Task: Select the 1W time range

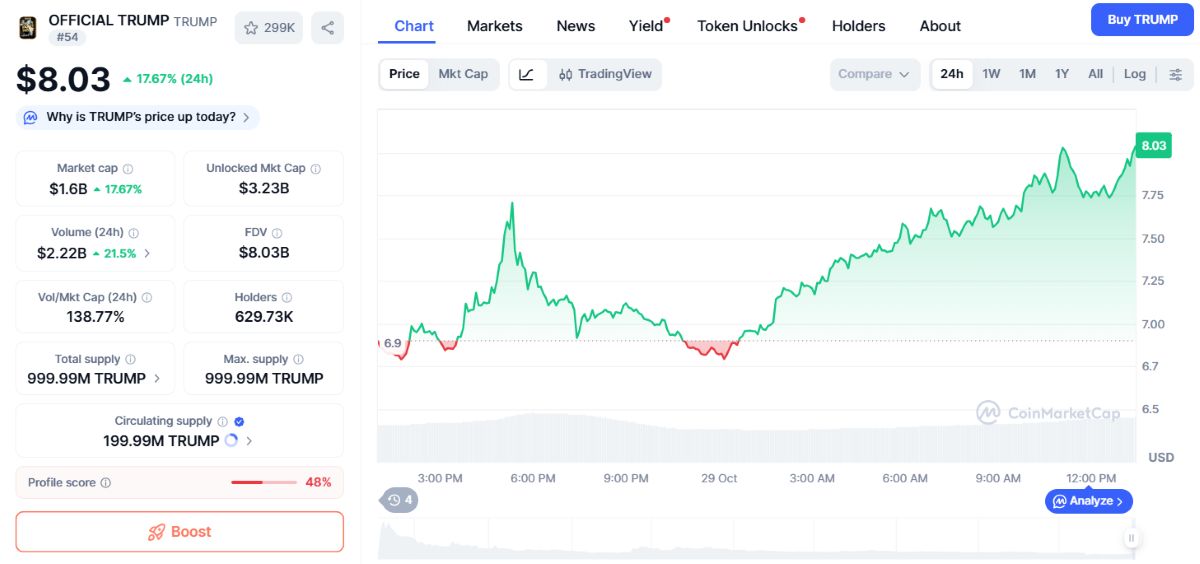Action: point(991,74)
